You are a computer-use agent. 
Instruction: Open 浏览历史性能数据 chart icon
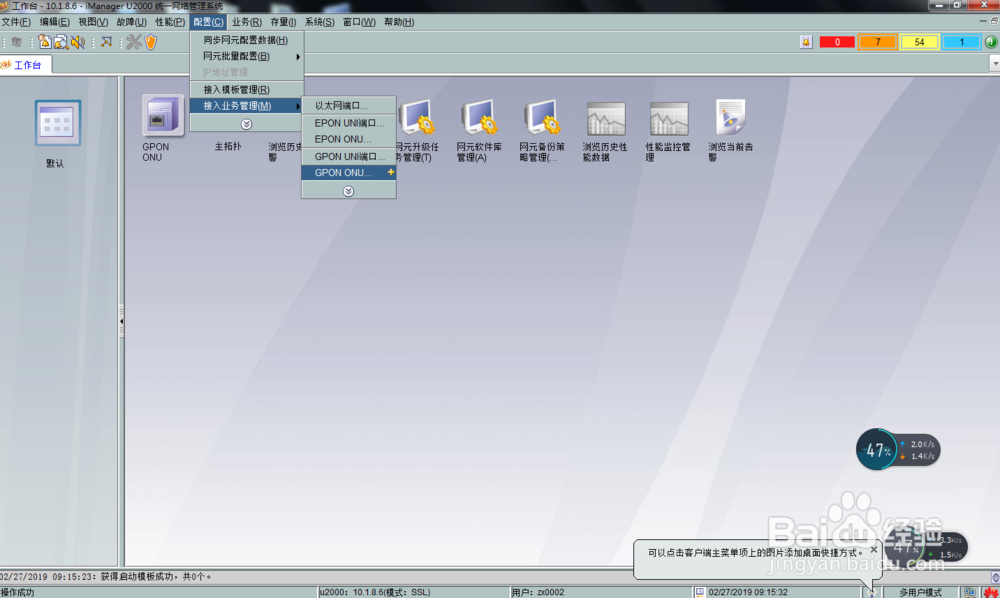pyautogui.click(x=606, y=119)
